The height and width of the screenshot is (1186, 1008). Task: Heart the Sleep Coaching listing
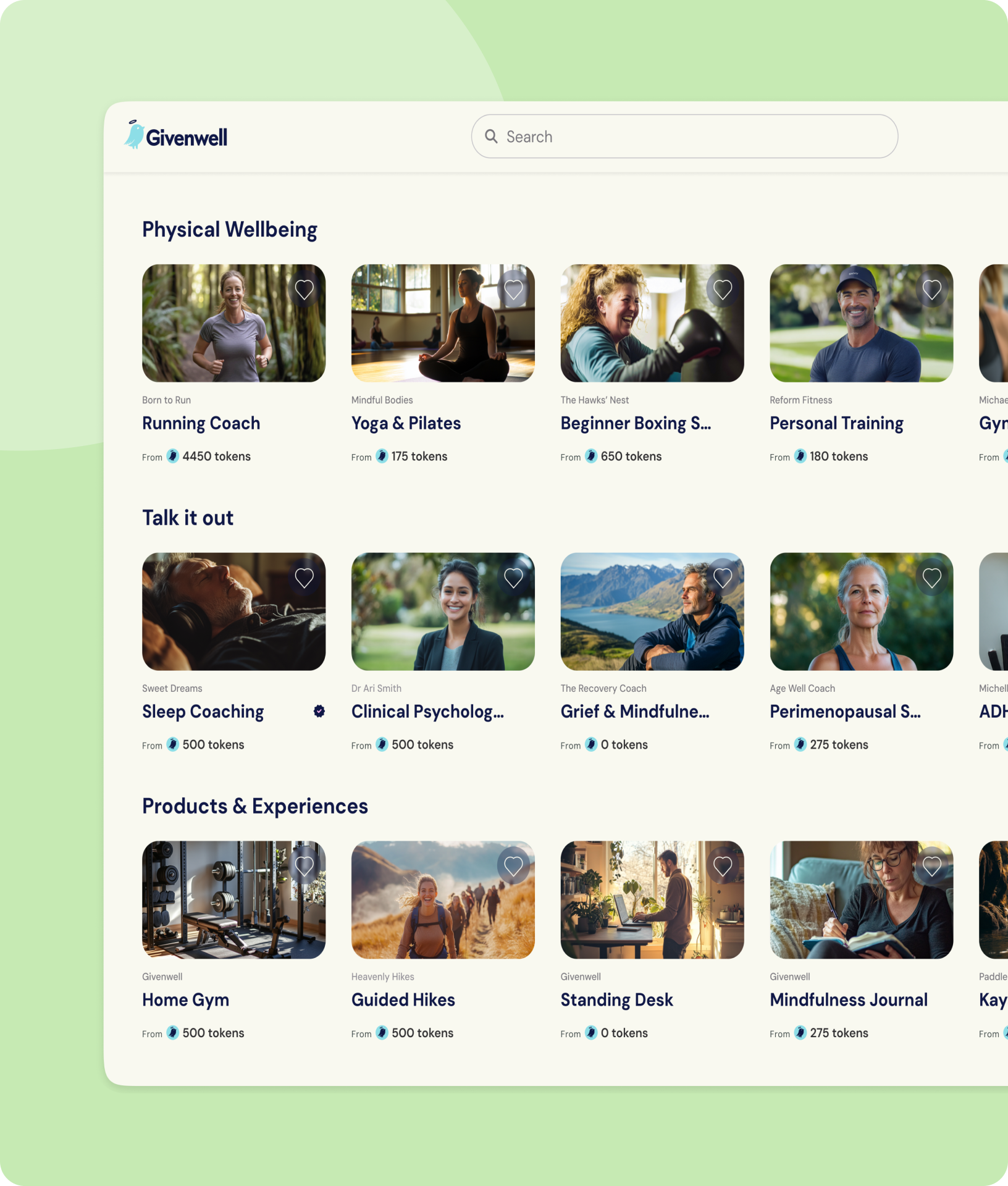tap(304, 578)
